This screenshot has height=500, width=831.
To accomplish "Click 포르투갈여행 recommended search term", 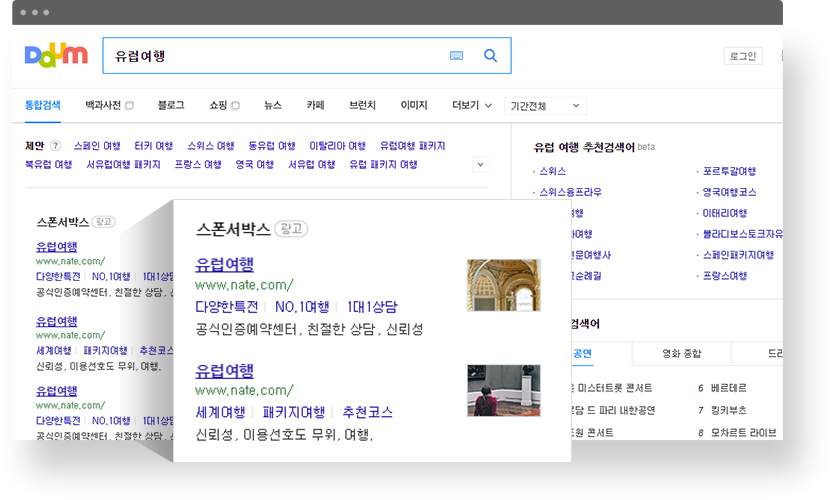I will tap(729, 171).
